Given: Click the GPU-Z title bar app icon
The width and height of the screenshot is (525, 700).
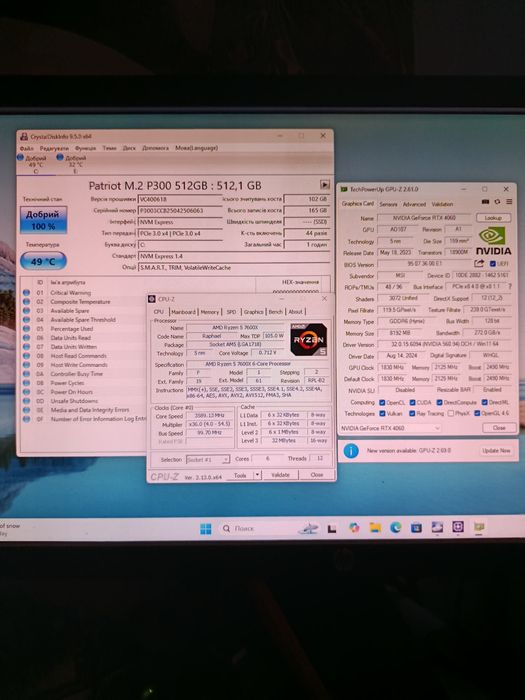Looking at the screenshot, I should [344, 189].
